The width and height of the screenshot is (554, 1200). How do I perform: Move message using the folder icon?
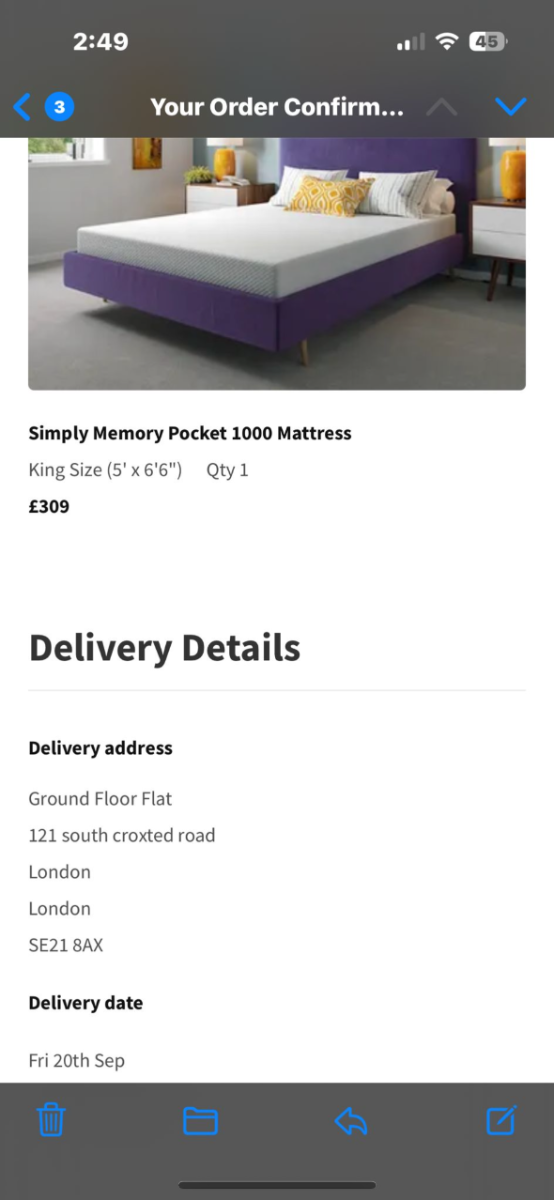tap(200, 1120)
